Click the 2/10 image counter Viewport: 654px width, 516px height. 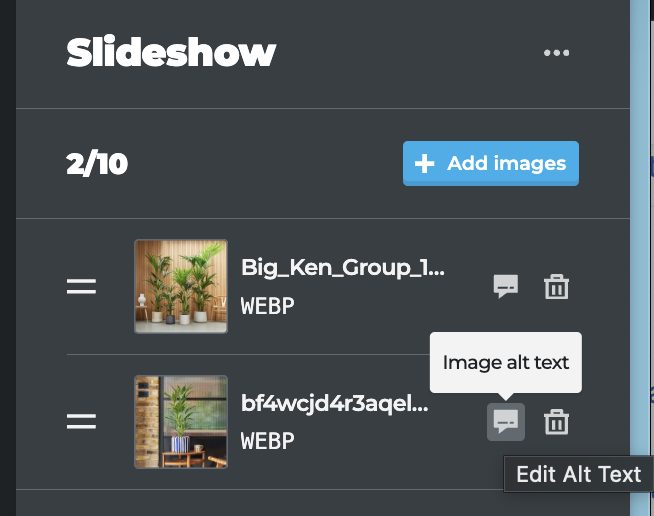97,164
